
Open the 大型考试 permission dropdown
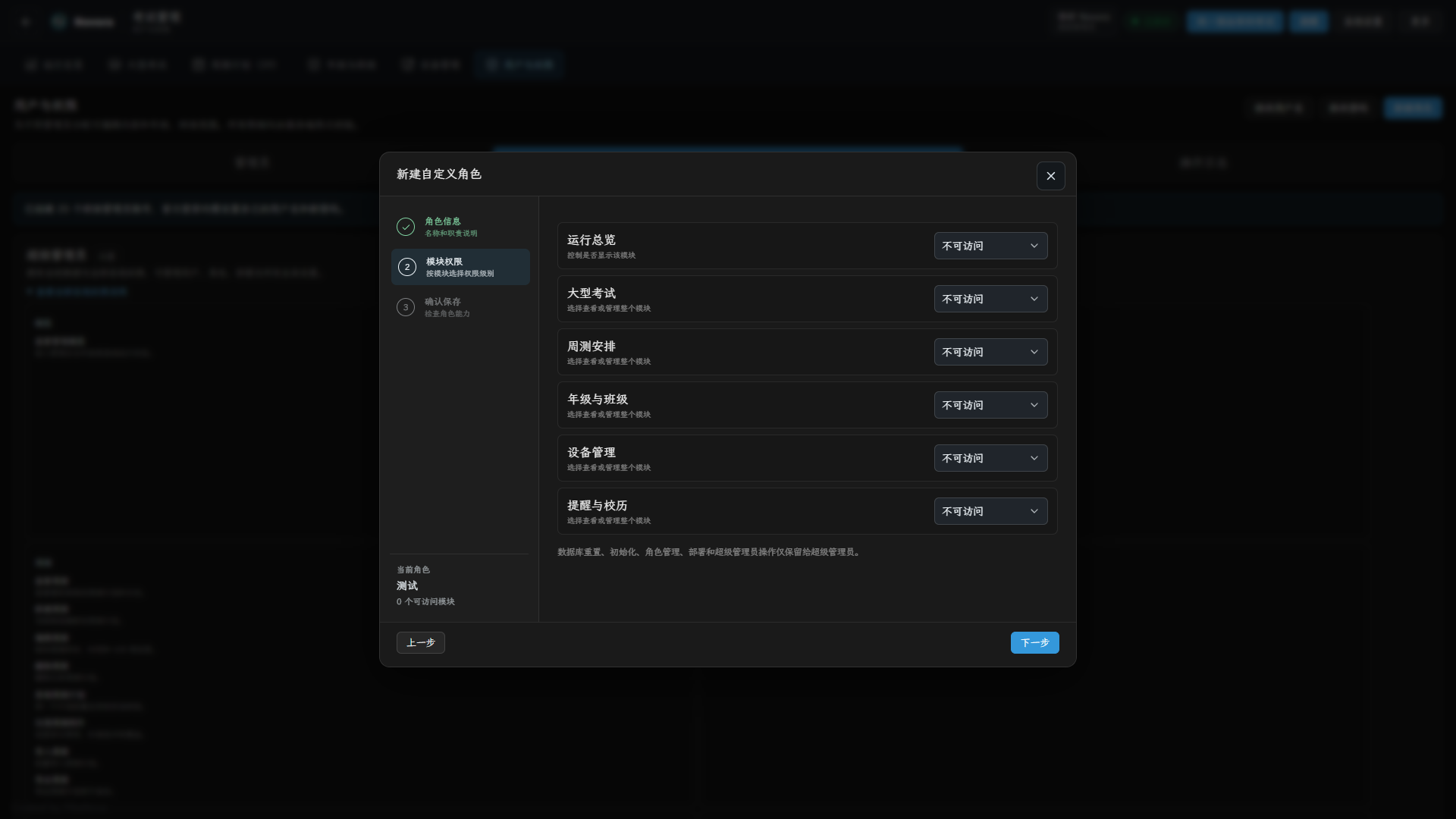[990, 299]
